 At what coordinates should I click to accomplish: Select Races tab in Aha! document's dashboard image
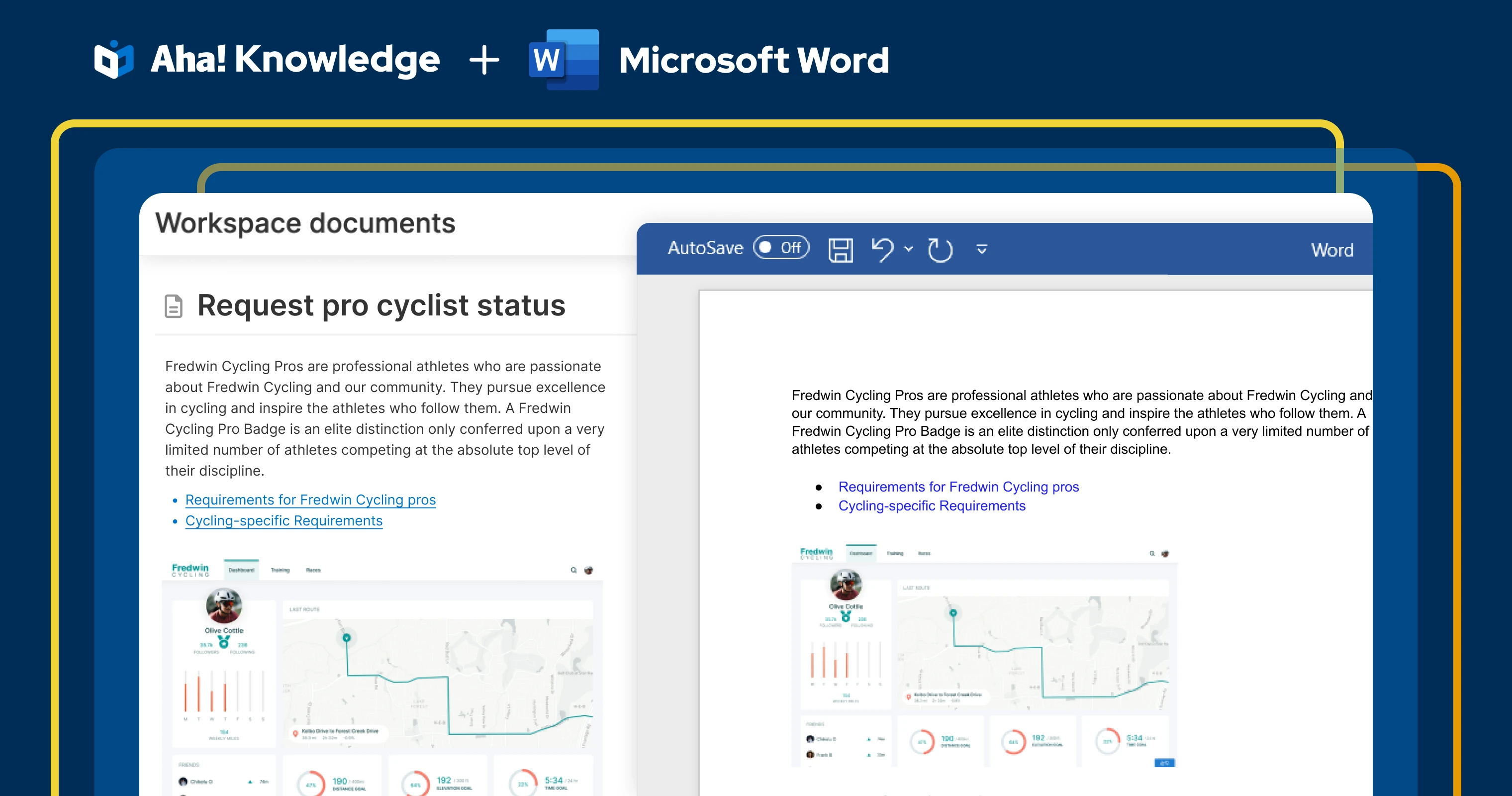(313, 570)
